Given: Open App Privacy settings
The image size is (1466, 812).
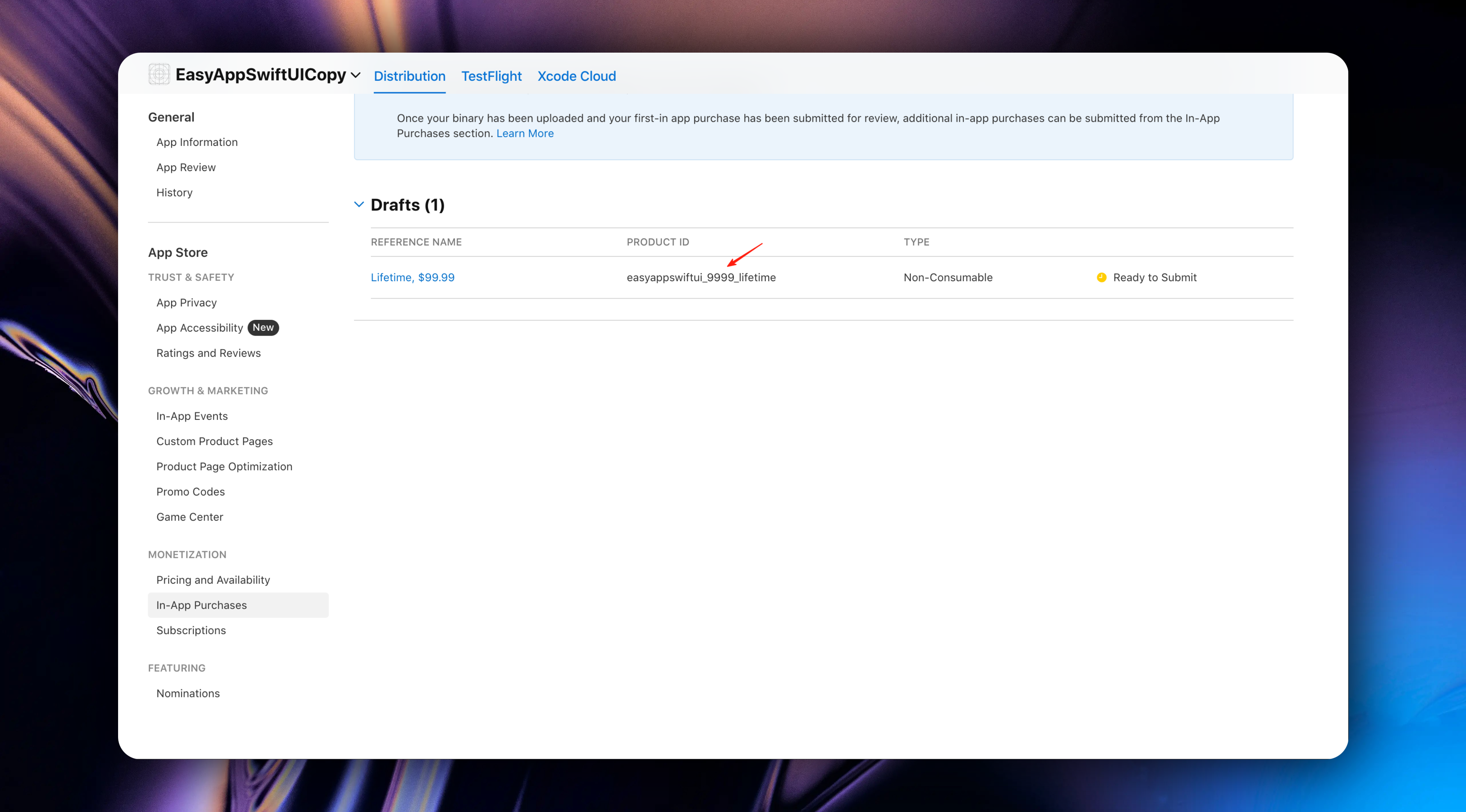Looking at the screenshot, I should [x=186, y=303].
